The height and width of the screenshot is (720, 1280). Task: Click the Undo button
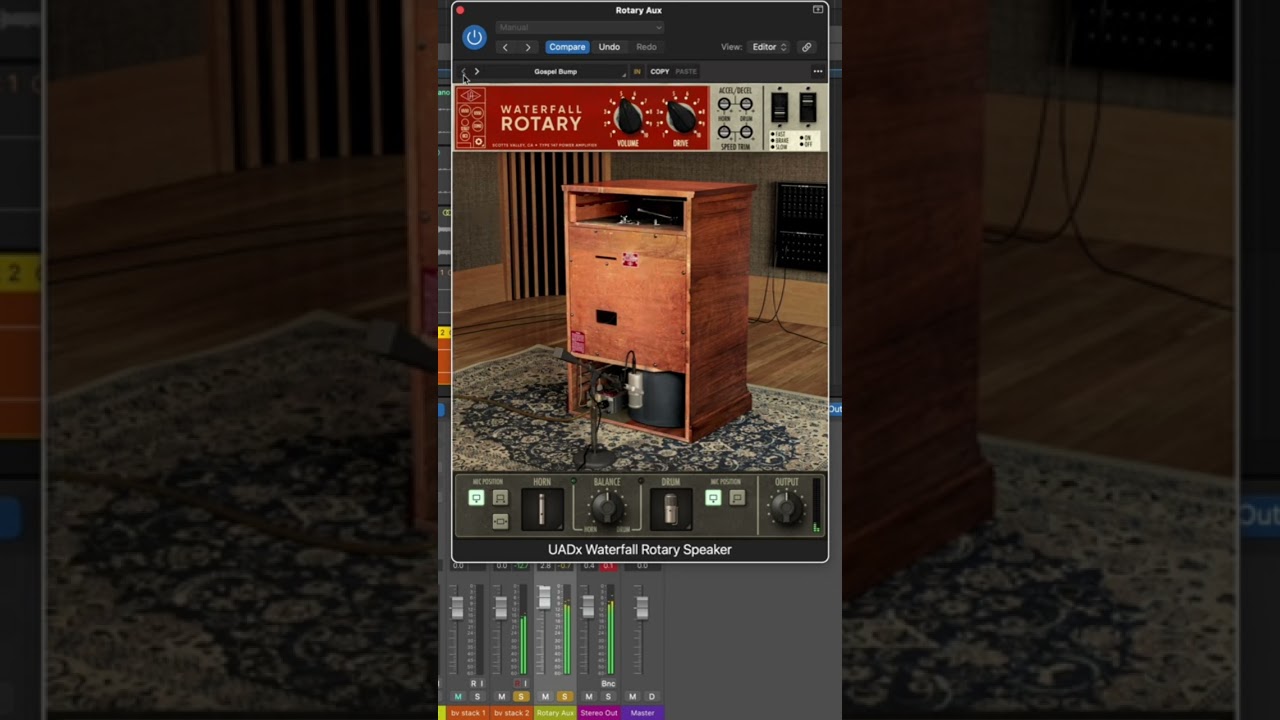pyautogui.click(x=609, y=47)
